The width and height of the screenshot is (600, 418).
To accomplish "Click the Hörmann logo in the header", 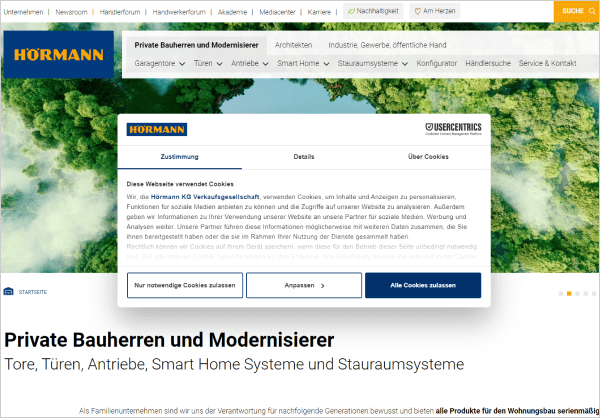I will click(x=58, y=53).
